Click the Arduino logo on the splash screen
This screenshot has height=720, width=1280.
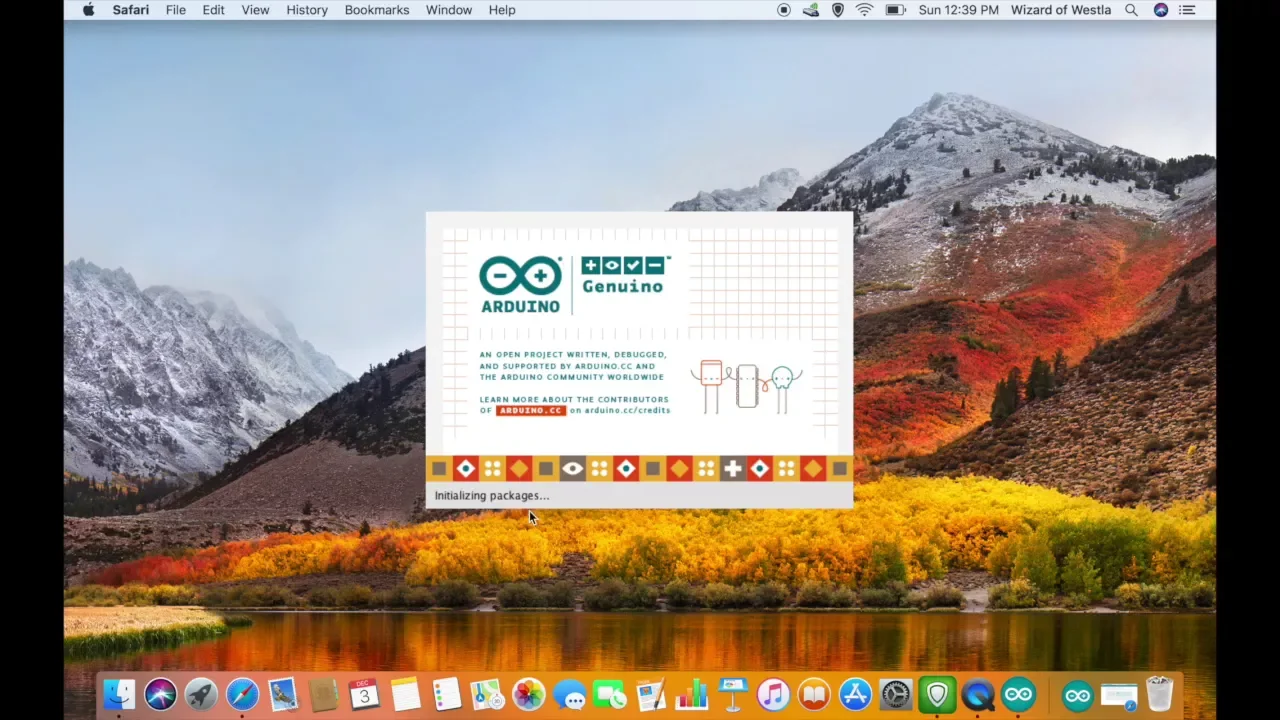click(x=520, y=284)
